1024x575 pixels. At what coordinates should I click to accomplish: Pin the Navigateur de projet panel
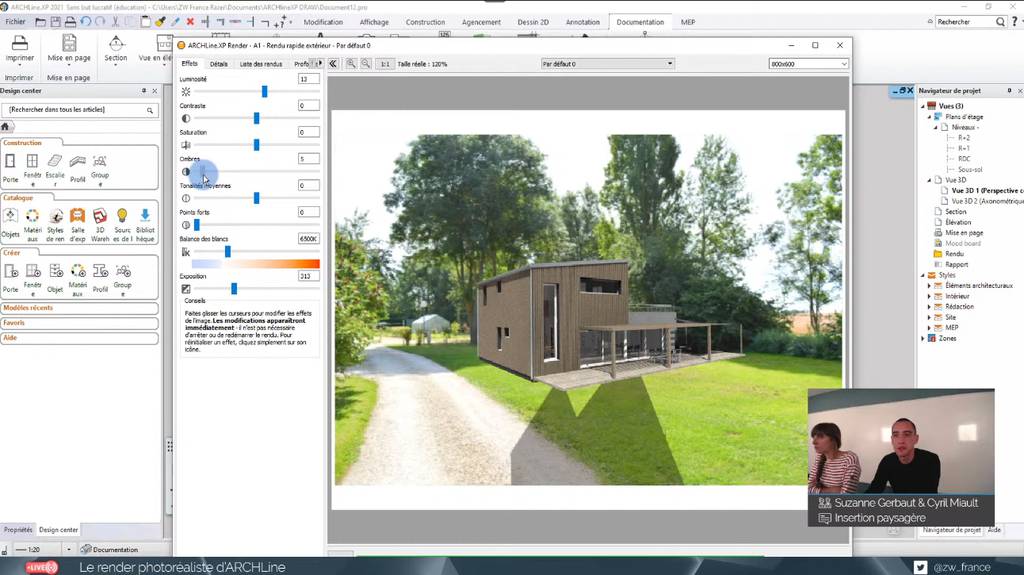pos(1009,91)
